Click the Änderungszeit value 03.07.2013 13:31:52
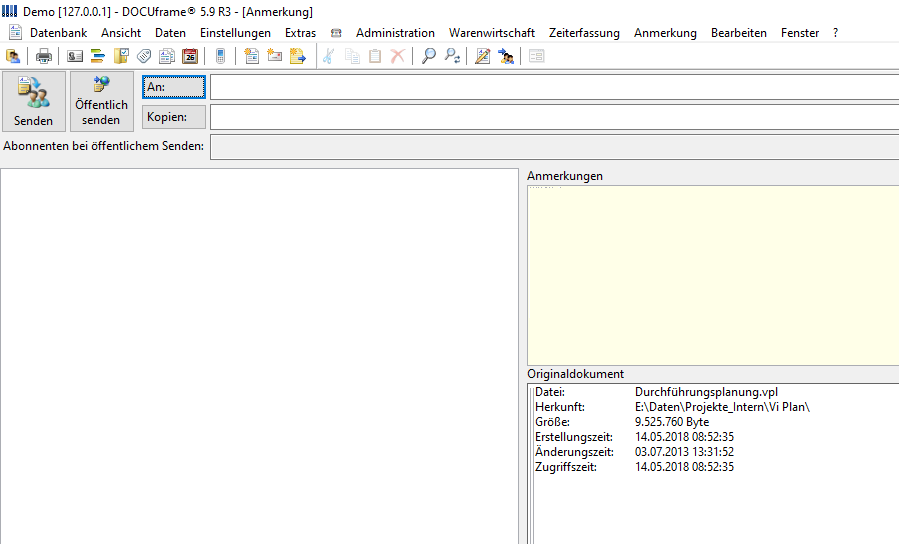This screenshot has height=544, width=899. [x=684, y=452]
